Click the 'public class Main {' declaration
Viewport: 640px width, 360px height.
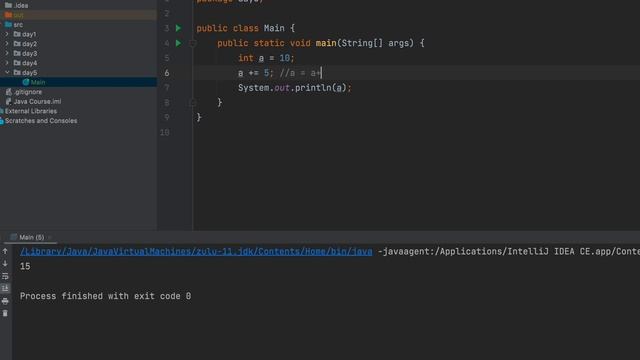246,28
